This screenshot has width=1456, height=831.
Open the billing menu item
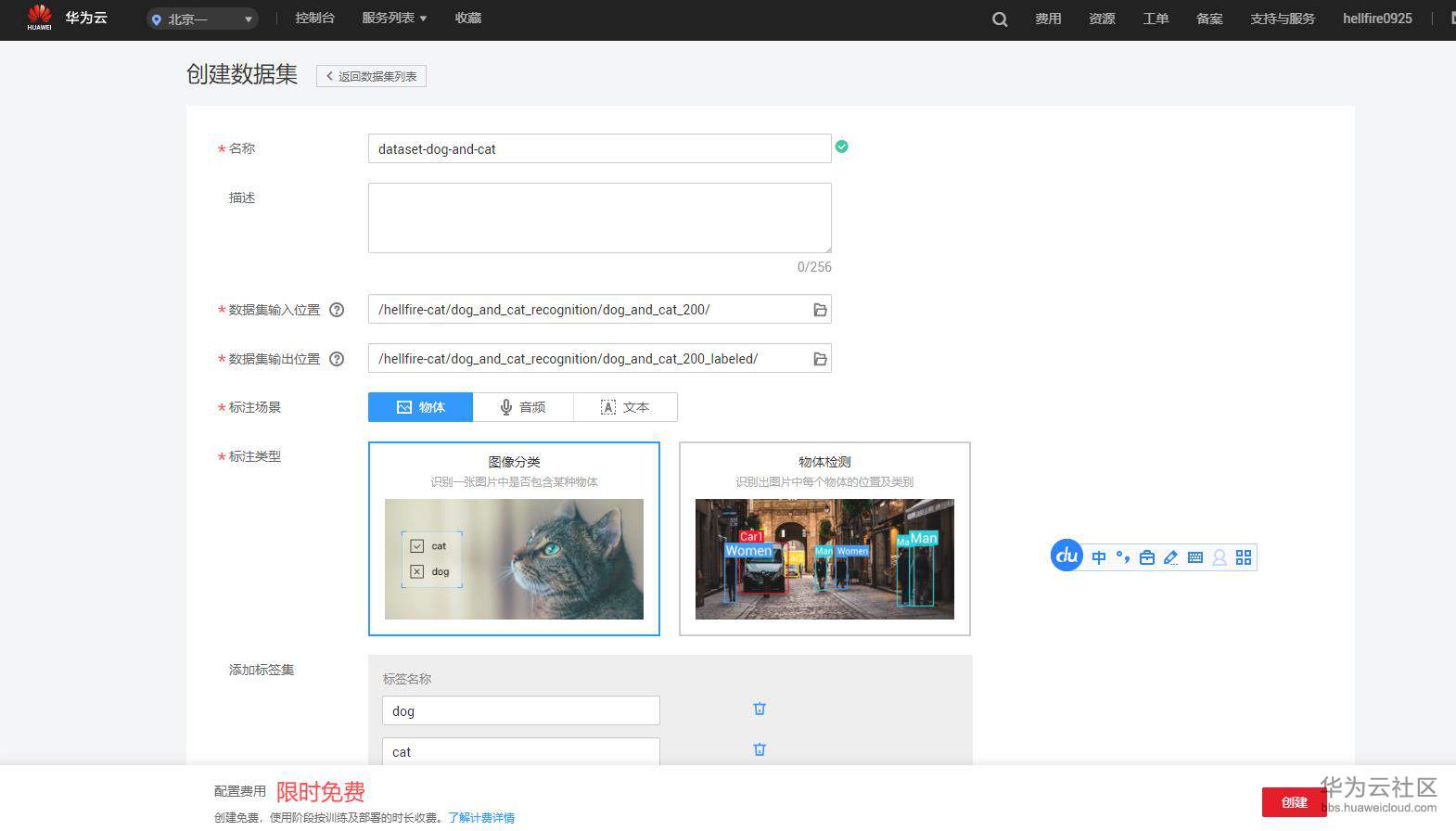(x=1048, y=19)
